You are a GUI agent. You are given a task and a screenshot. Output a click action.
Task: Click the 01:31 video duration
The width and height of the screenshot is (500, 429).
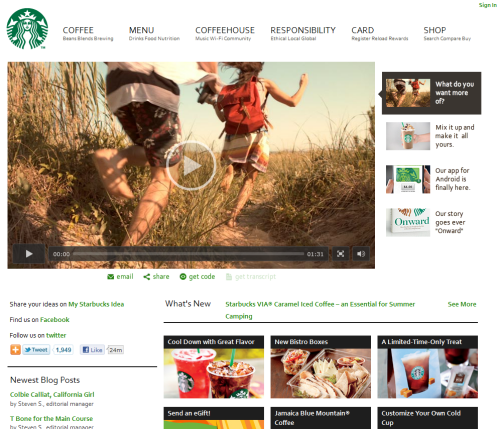point(315,254)
